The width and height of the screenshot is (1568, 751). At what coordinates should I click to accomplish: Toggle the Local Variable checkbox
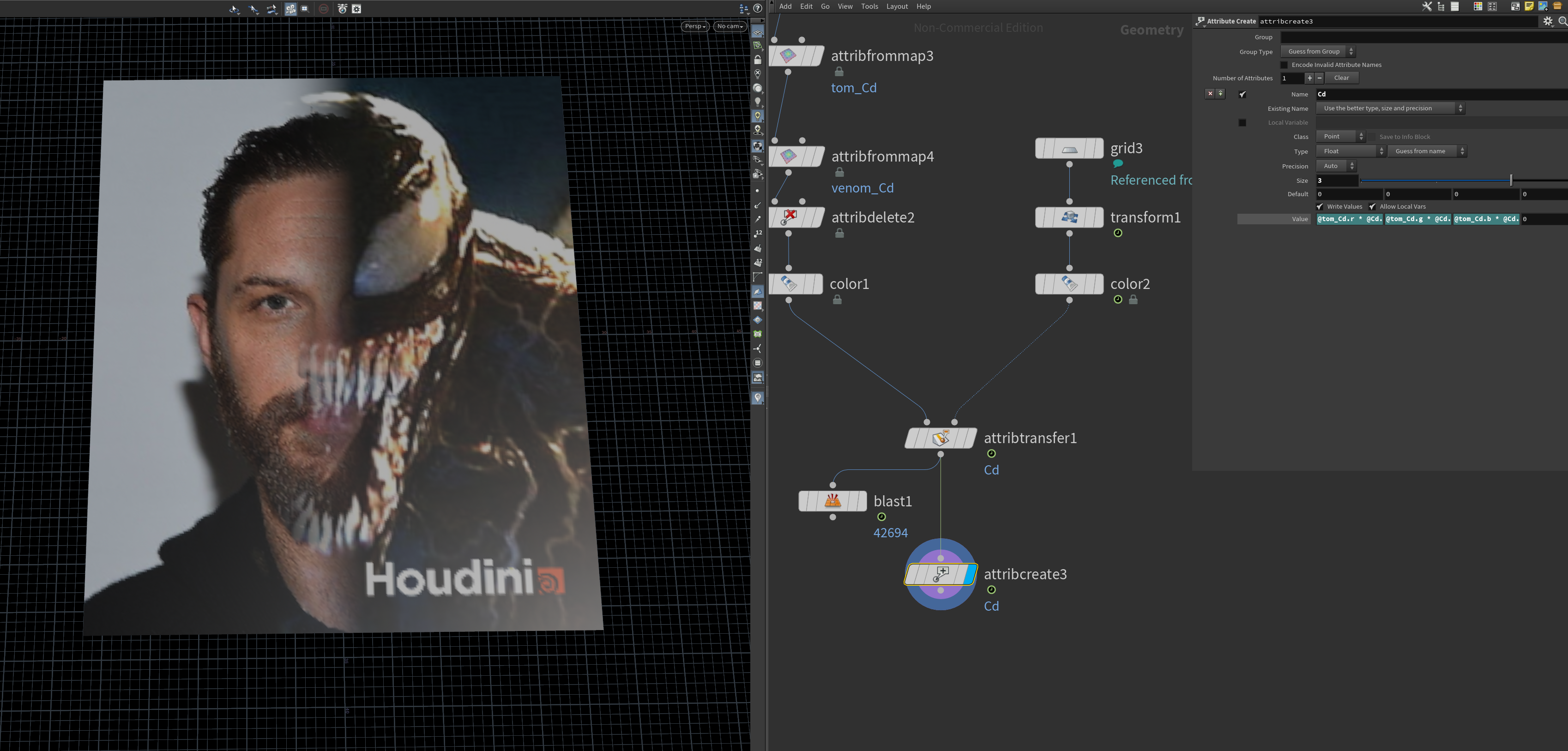pyautogui.click(x=1242, y=122)
